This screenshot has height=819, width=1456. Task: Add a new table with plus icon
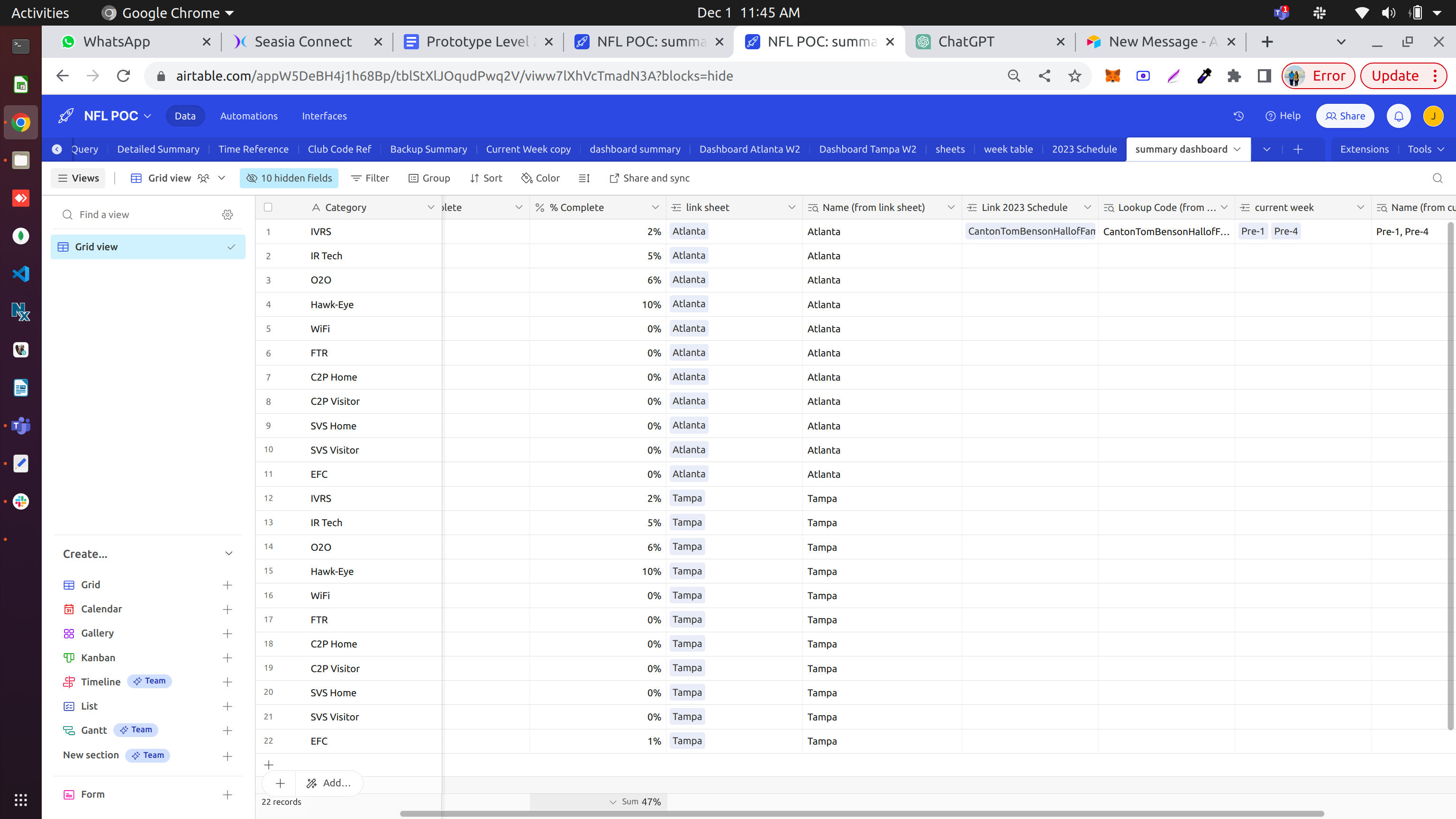pyautogui.click(x=1298, y=149)
